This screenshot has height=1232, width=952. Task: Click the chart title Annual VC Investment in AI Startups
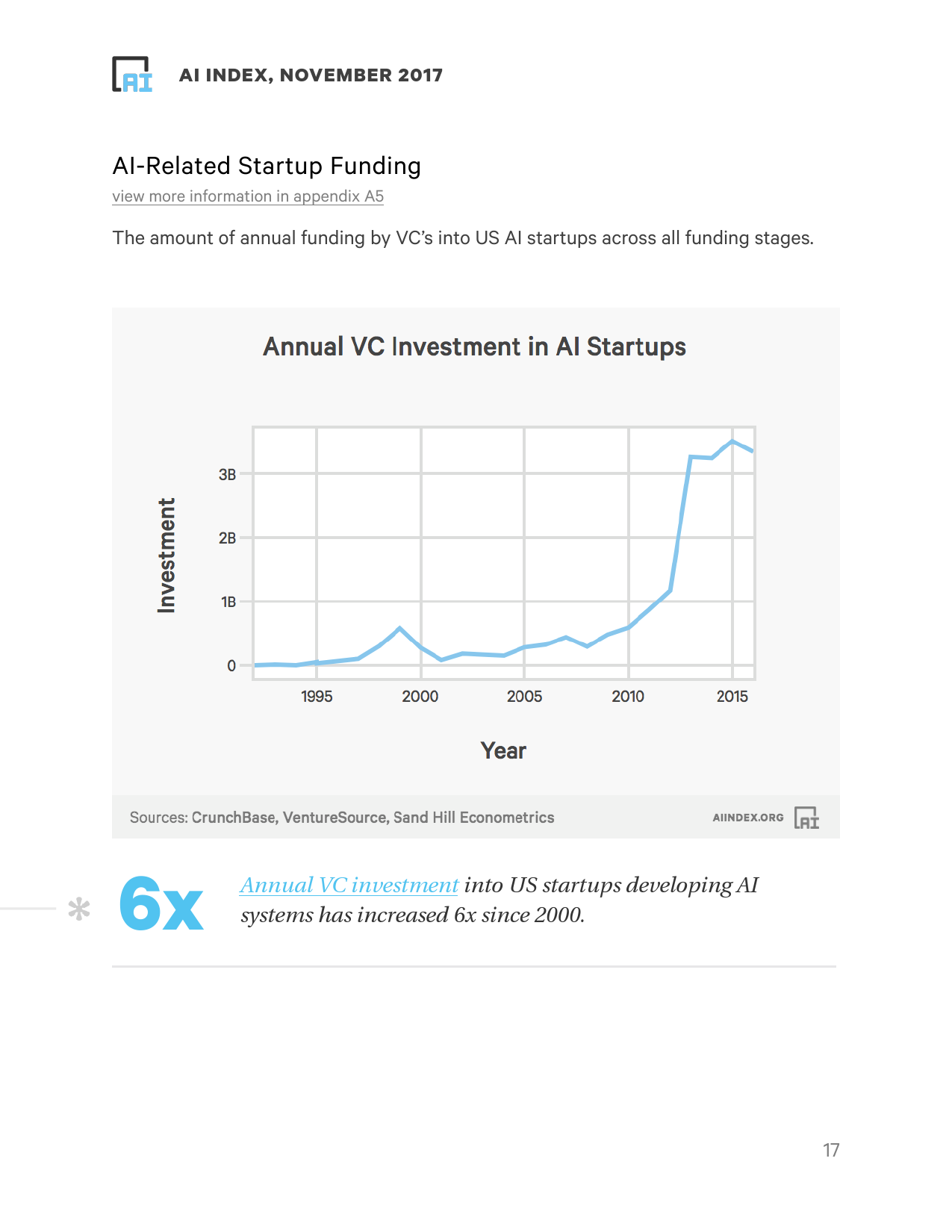474,347
